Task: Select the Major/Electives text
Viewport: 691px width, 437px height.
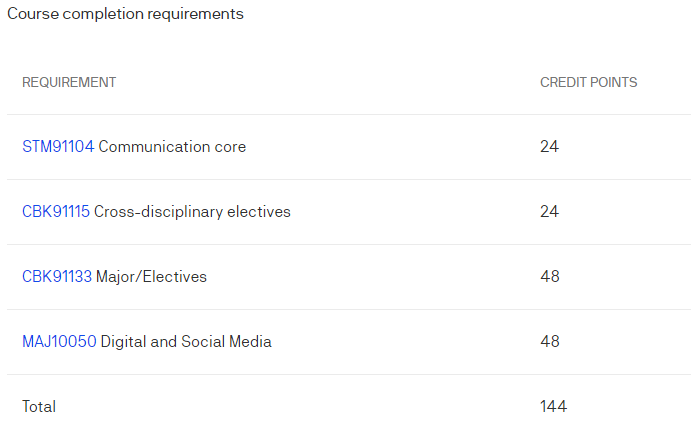Action: (152, 277)
